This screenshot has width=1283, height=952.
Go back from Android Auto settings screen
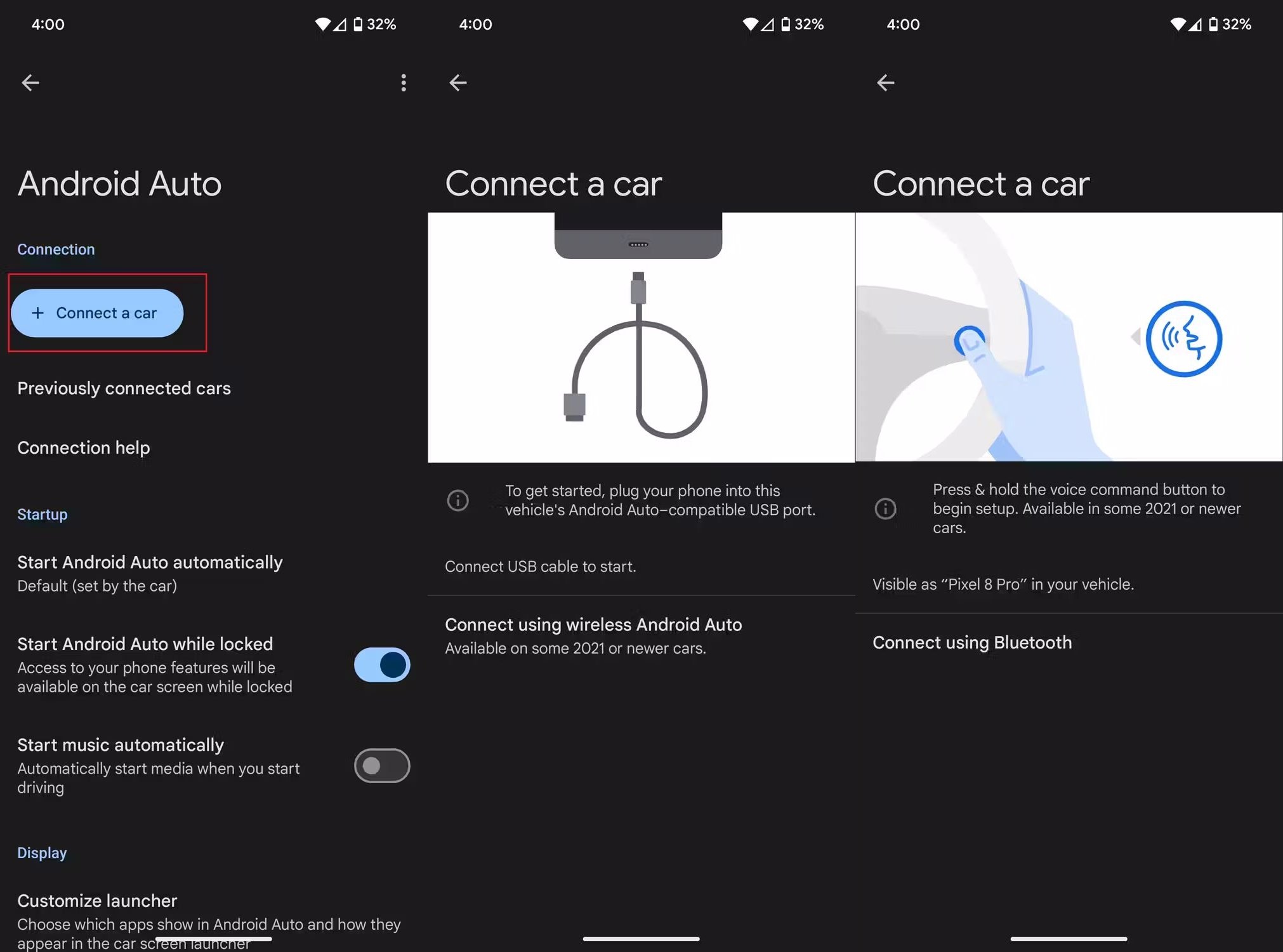(30, 83)
